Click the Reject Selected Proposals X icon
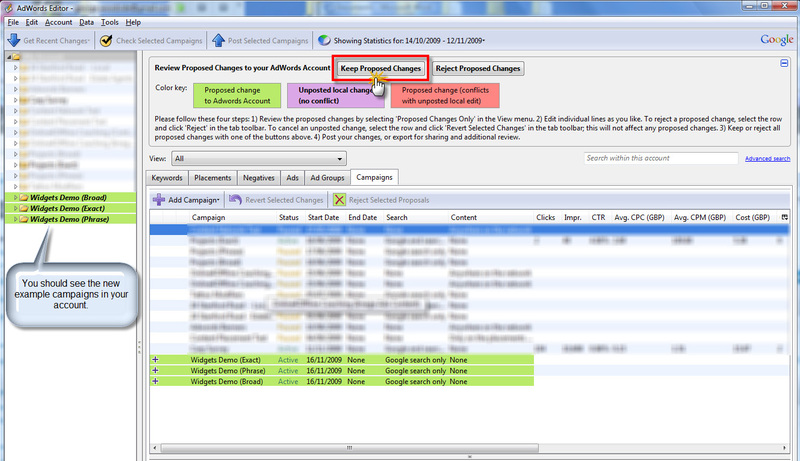This screenshot has width=800, height=461. click(339, 200)
